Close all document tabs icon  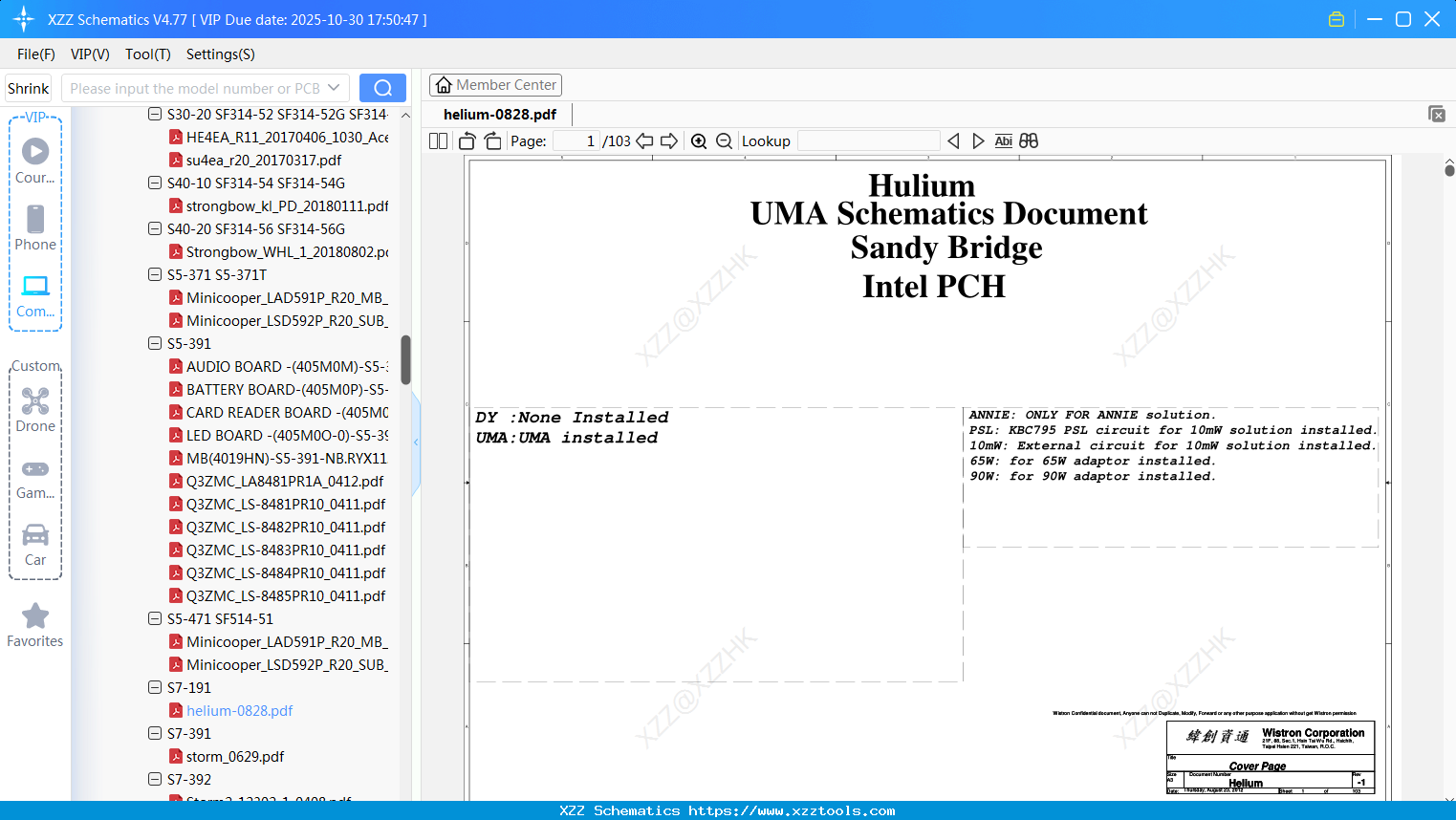tap(1437, 114)
